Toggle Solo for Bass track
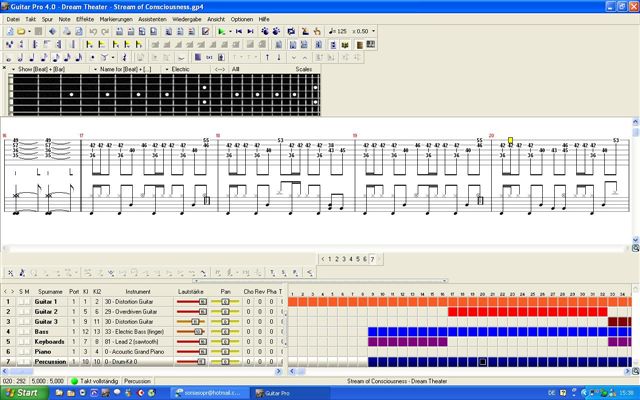 (21, 331)
